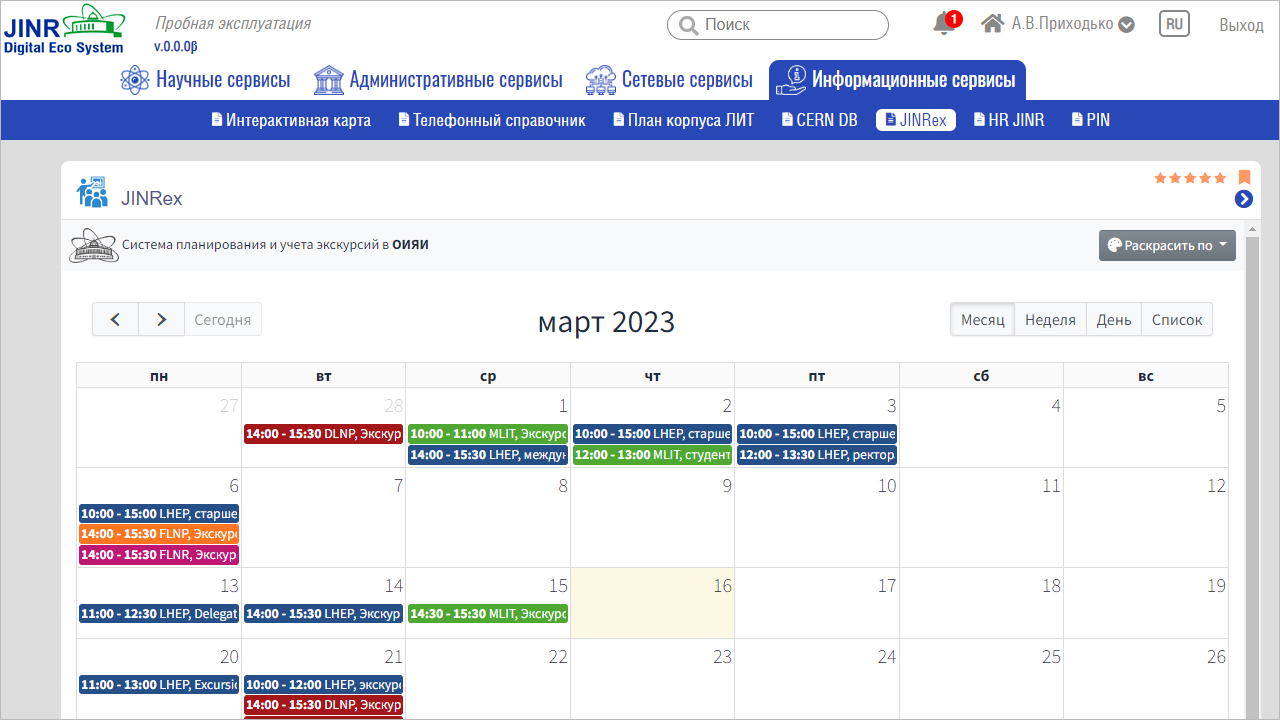
Task: Click into the Поиск search field
Action: tap(778, 25)
